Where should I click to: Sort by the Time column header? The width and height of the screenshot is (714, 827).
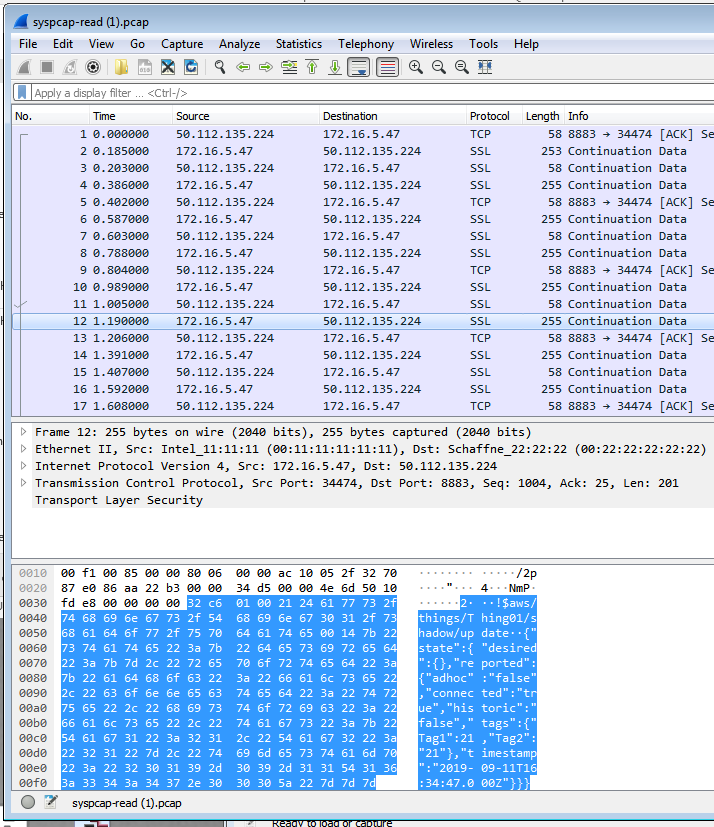130,116
